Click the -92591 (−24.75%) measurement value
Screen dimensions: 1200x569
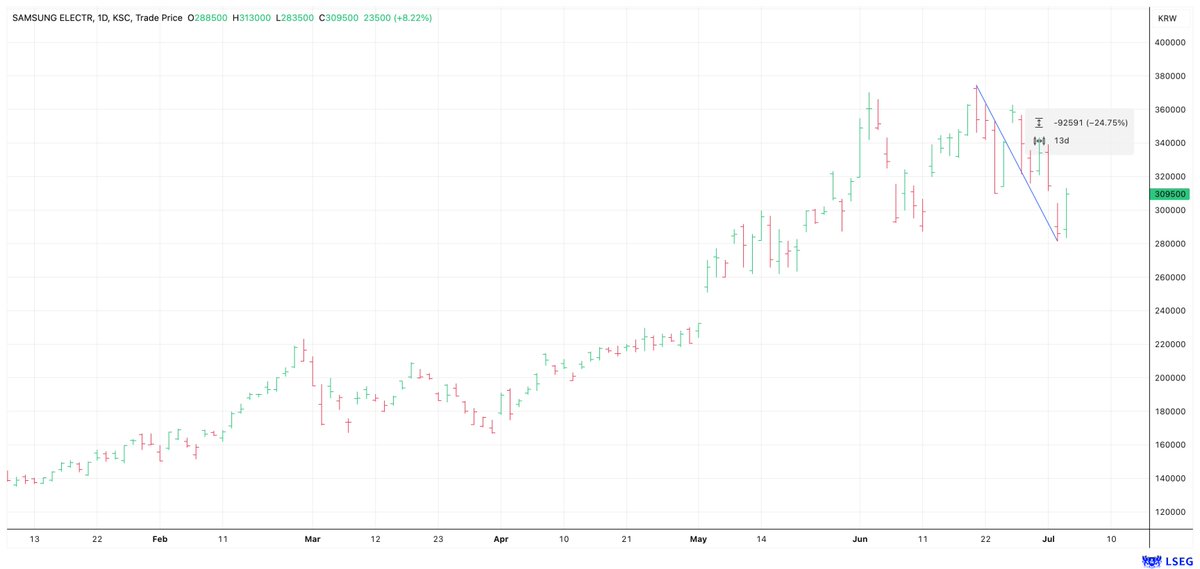point(1090,123)
